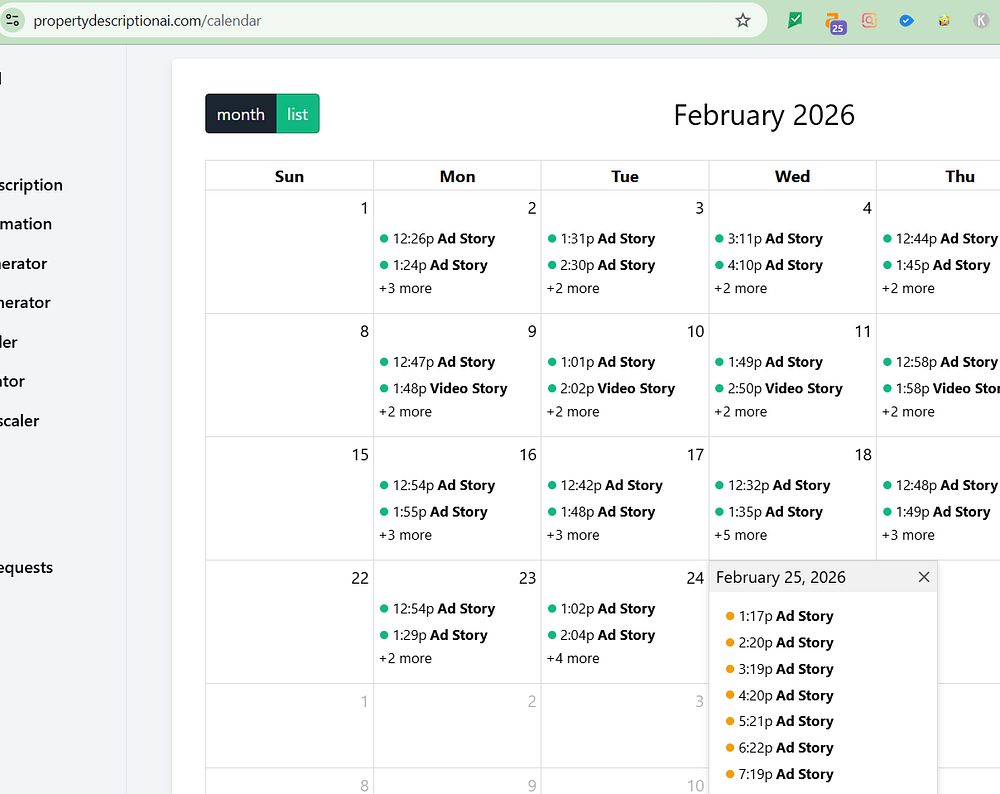1000x794 pixels.
Task: Open the site information icon in address bar
Action: pos(12,20)
